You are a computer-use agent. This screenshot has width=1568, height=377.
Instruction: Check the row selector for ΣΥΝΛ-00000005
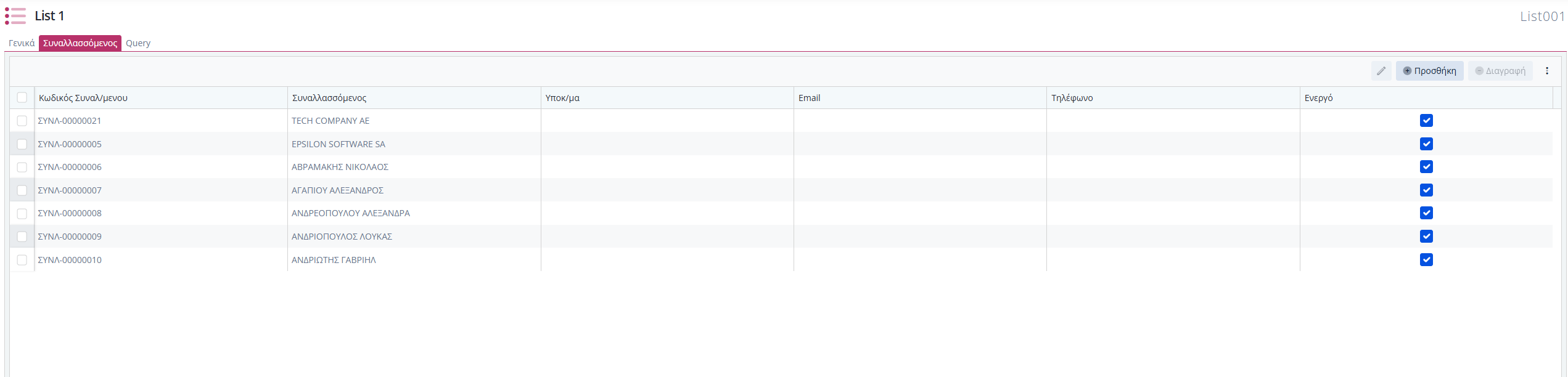pyautogui.click(x=22, y=144)
